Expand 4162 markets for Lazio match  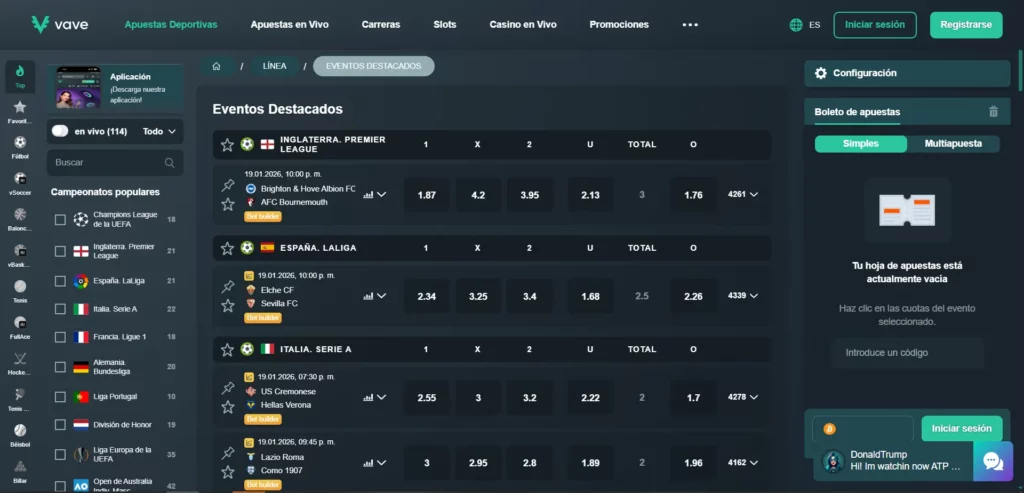coord(743,463)
